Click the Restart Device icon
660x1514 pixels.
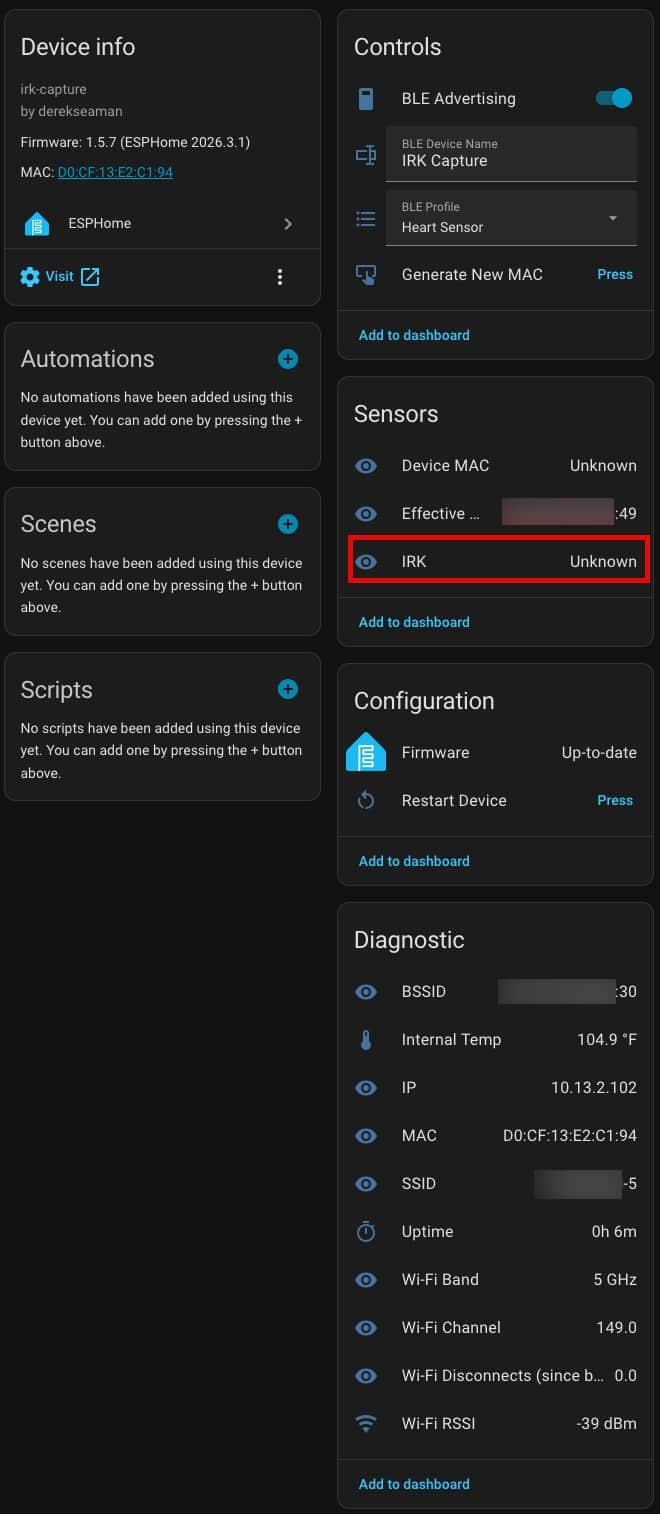(x=366, y=800)
